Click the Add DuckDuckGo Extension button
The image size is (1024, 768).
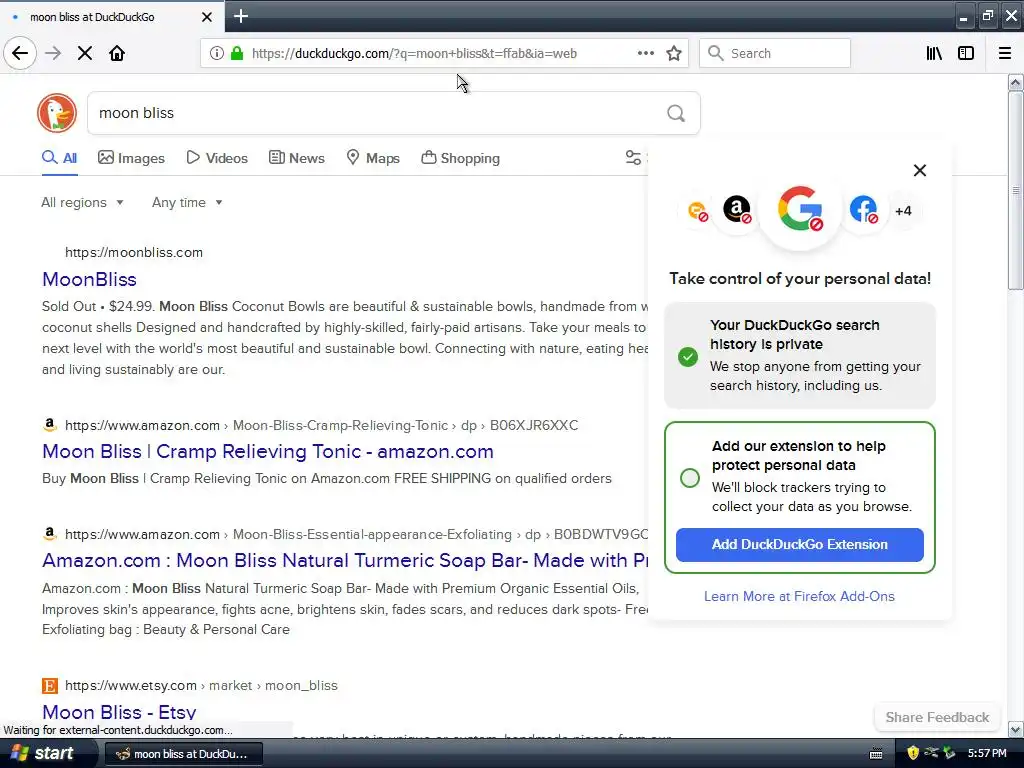tap(799, 545)
